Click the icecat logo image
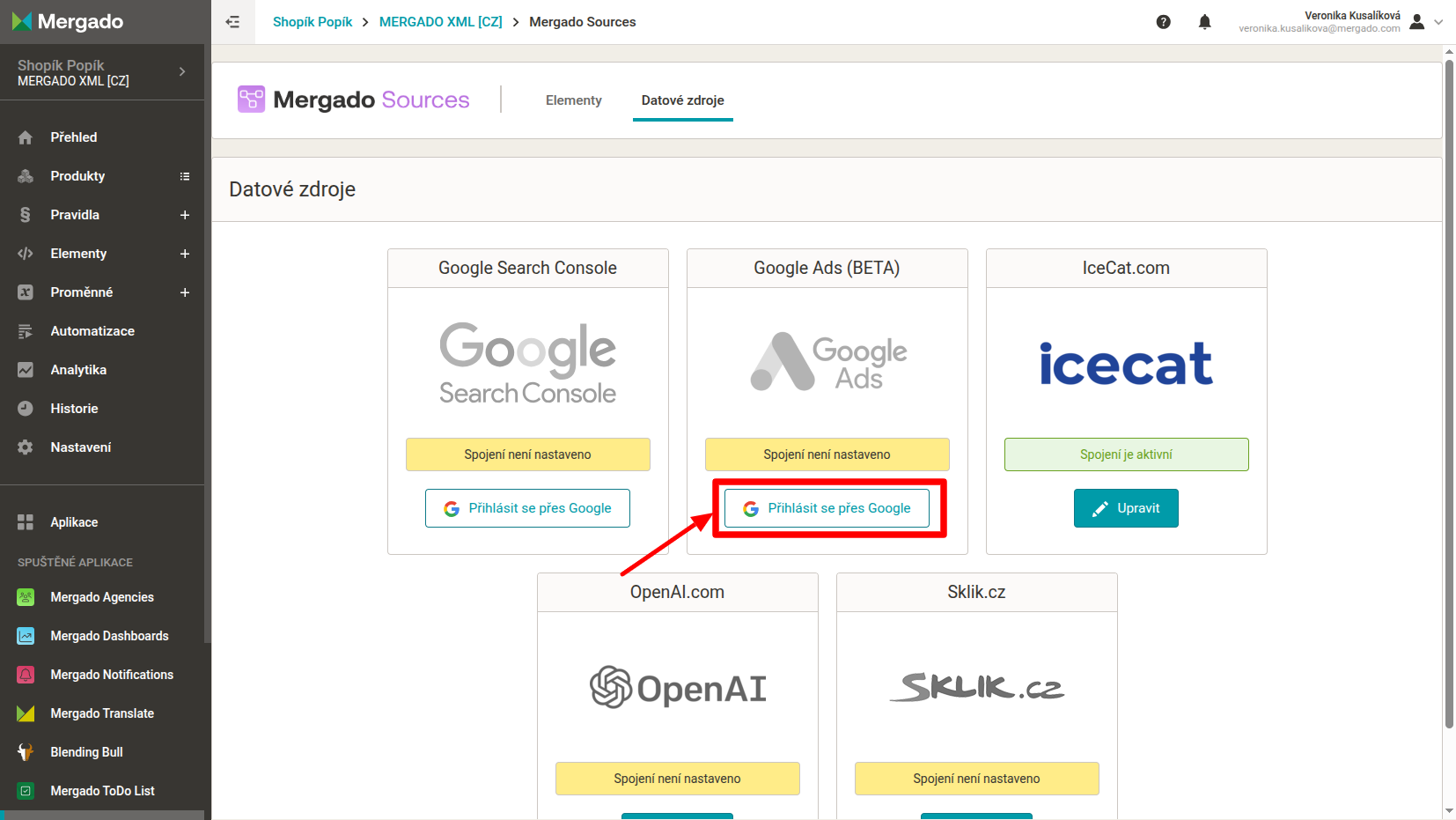This screenshot has height=820, width=1456. (1126, 364)
